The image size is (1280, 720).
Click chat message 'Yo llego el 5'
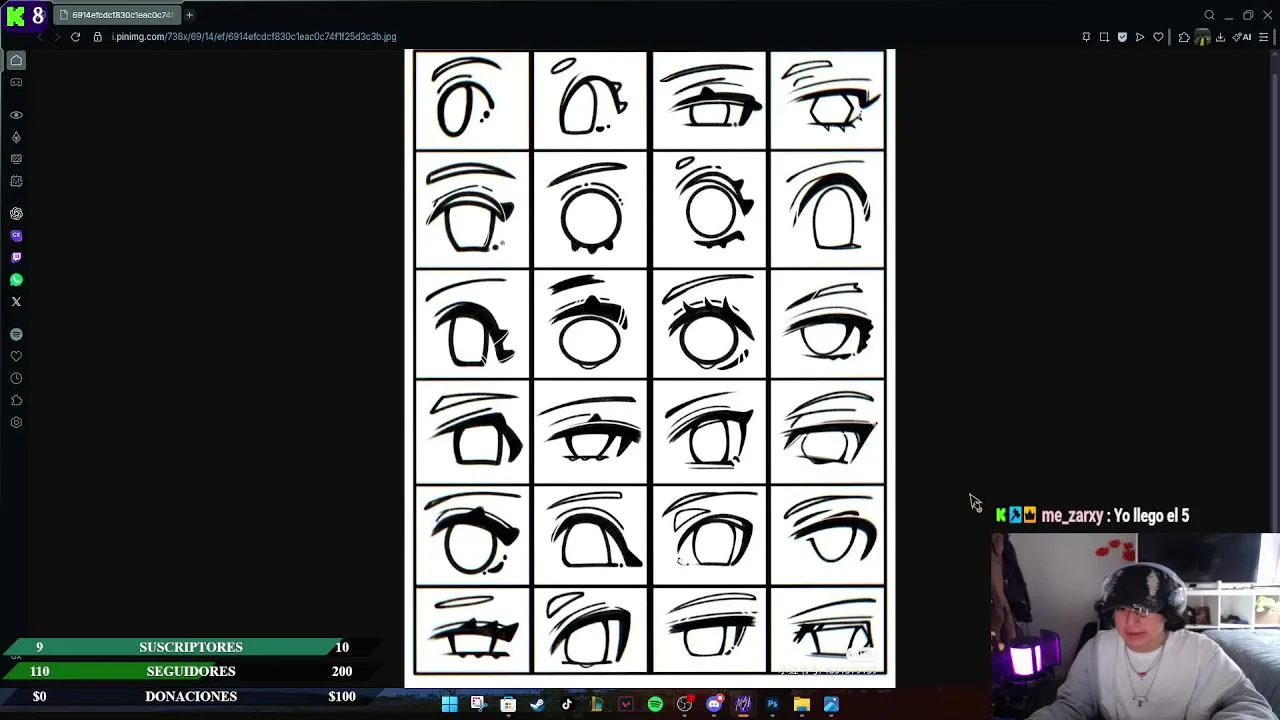pos(1151,516)
